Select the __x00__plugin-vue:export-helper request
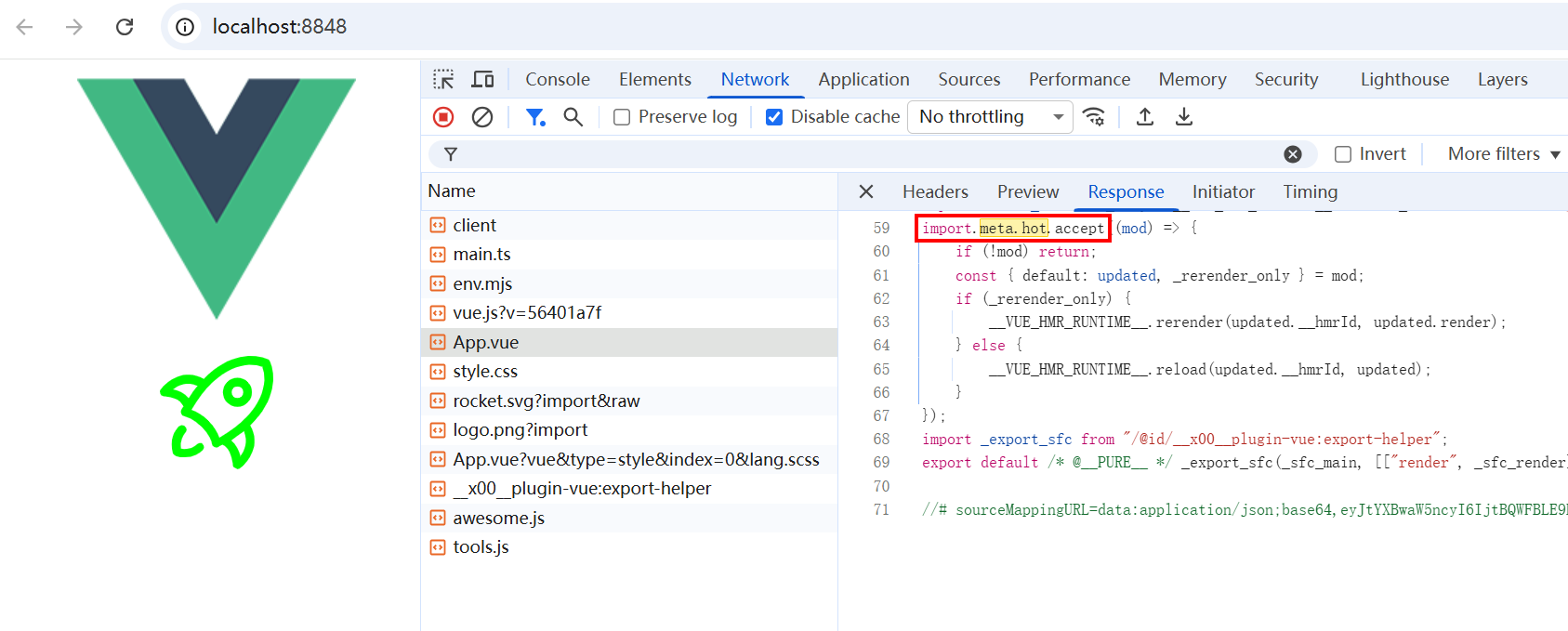The height and width of the screenshot is (631, 1568). (x=629, y=489)
